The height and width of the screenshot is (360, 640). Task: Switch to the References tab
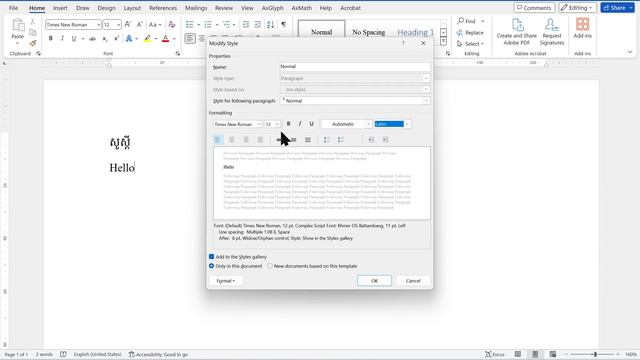pyautogui.click(x=163, y=8)
